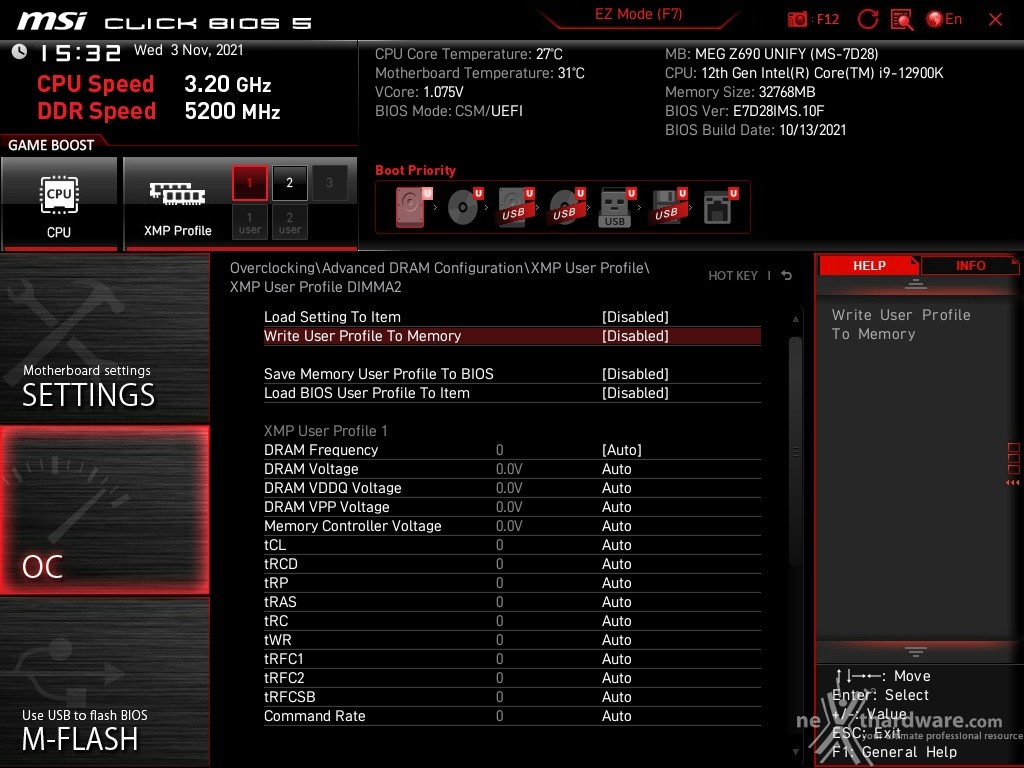Screen dimensions: 1024x768
Task: Edit the DRAM VPP Voltage value
Action: [512, 507]
